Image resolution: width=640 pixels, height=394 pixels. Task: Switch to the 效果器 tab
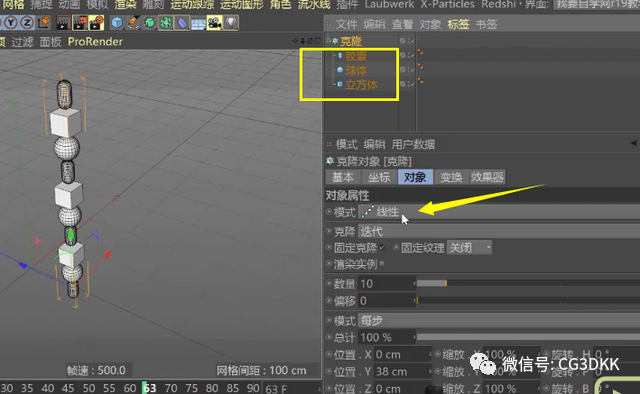(487, 177)
